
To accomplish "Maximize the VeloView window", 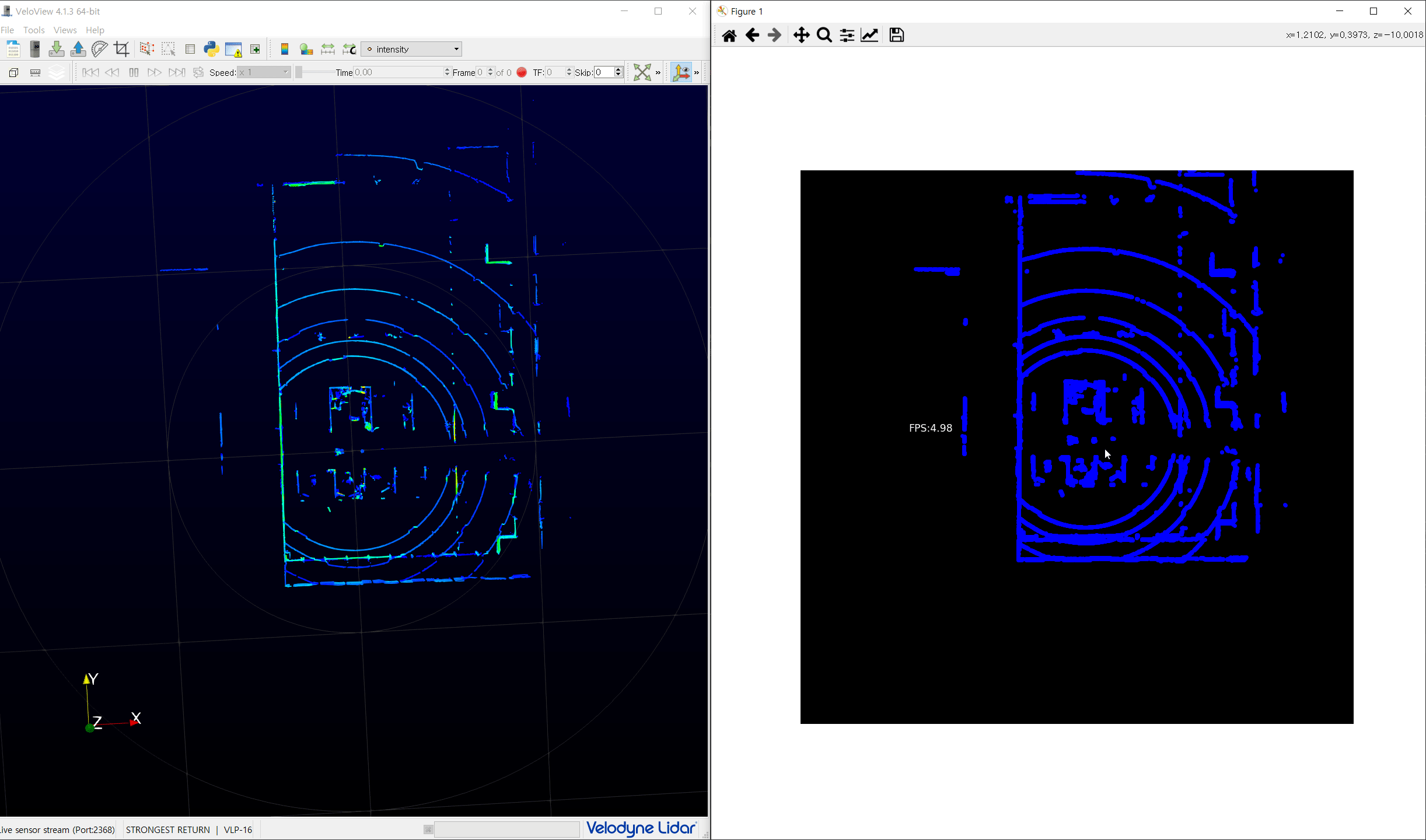I will pos(658,11).
